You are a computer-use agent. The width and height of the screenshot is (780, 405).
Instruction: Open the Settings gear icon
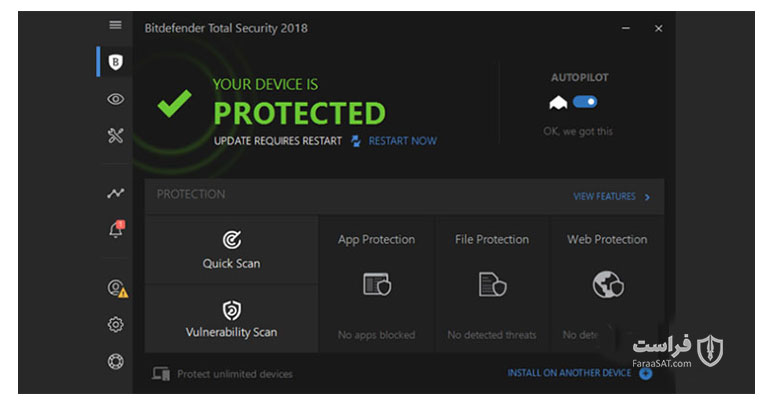pos(115,324)
